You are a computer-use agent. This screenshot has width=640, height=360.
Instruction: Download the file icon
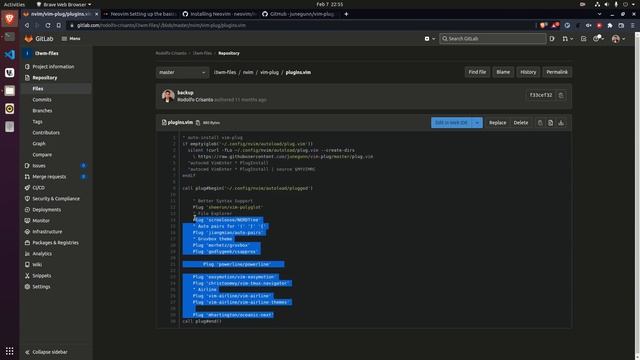click(561, 123)
